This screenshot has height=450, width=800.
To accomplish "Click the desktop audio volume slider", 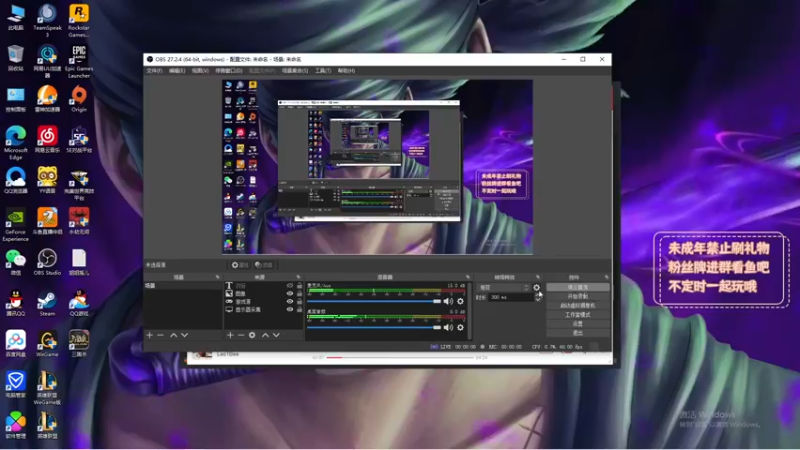I will (x=374, y=328).
